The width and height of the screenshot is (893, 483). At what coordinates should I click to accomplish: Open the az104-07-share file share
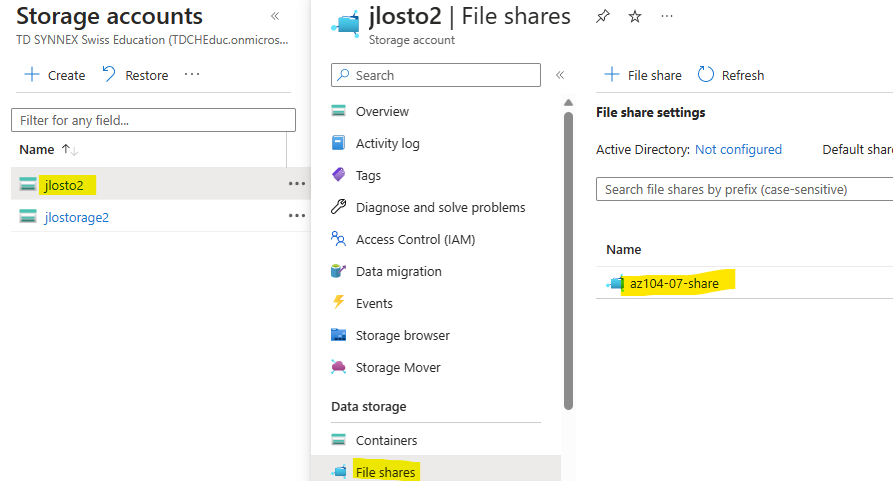coord(674,283)
